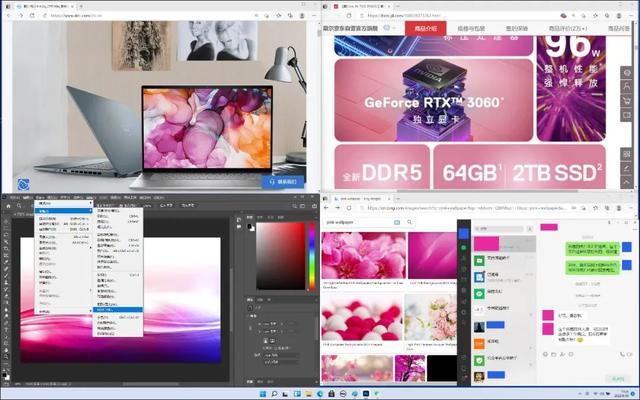Click the Photoshop Home icon
Screen dimensions: 640x400
8,206
